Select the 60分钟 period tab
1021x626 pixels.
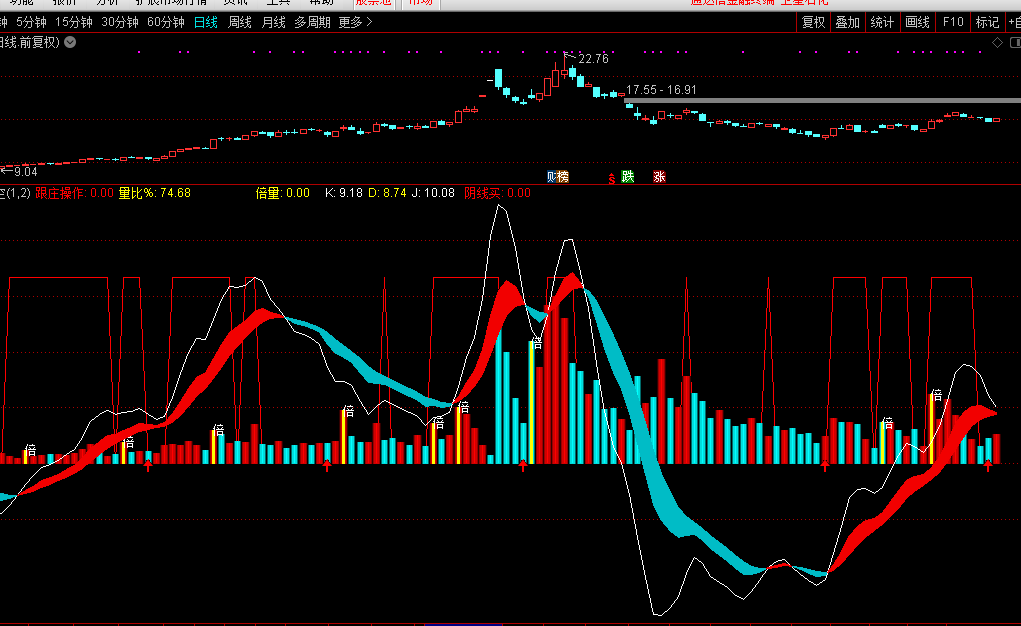pyautogui.click(x=165, y=22)
